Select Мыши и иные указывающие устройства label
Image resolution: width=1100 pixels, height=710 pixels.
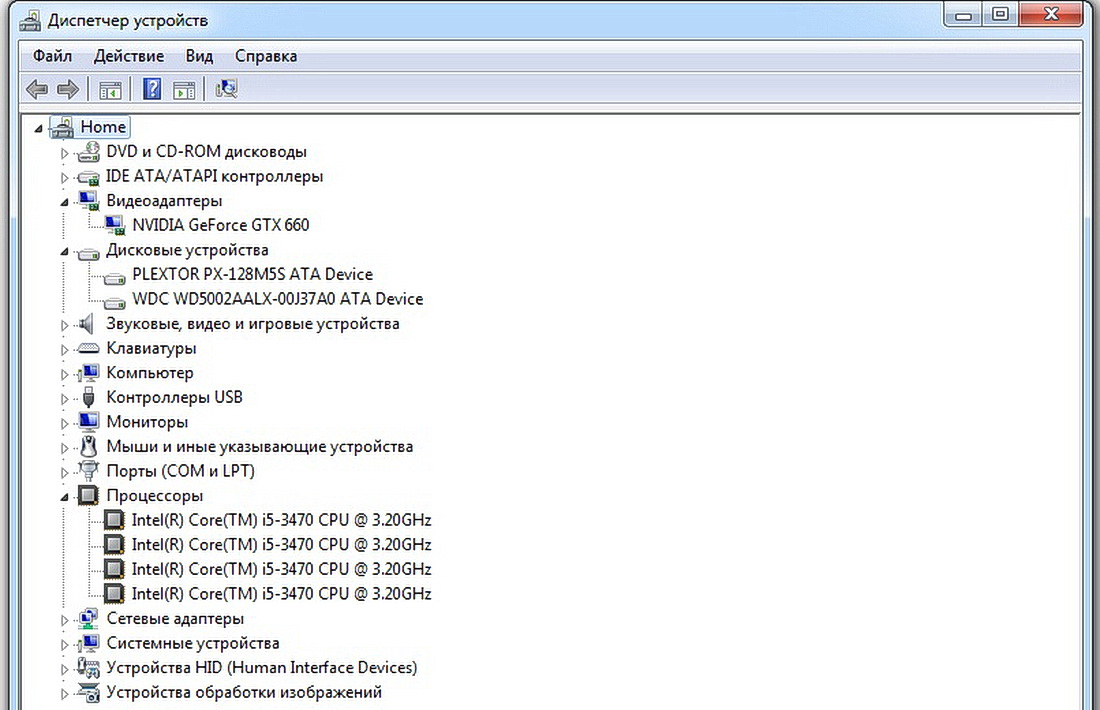pos(260,447)
